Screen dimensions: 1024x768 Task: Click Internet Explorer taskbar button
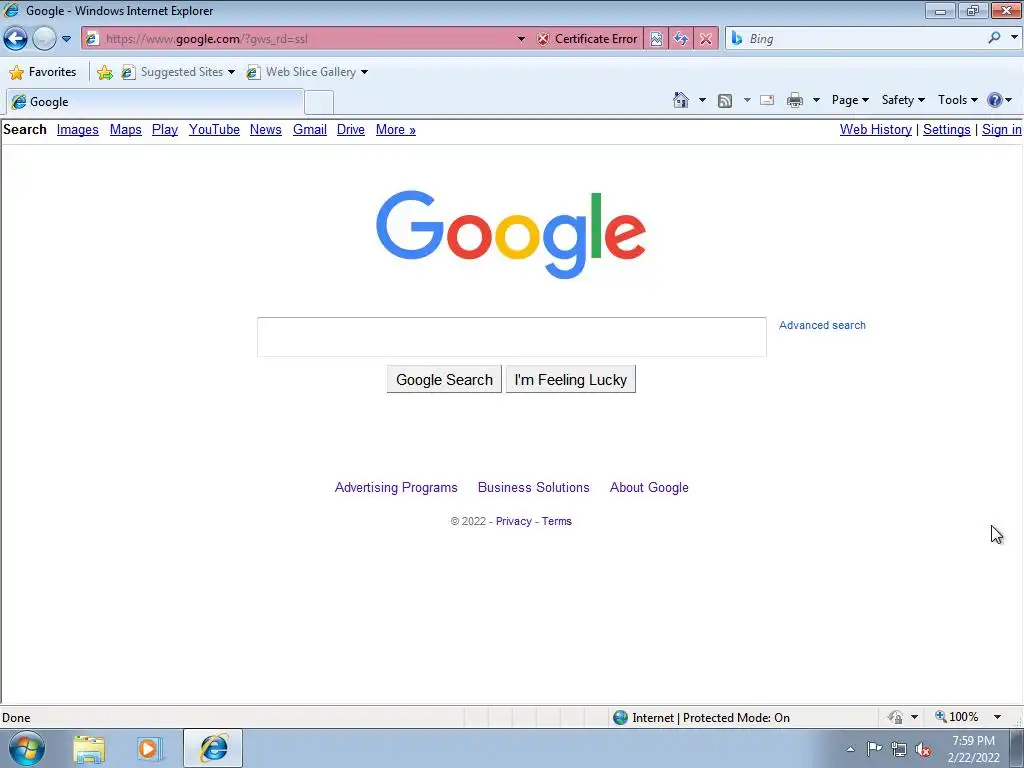click(x=213, y=748)
